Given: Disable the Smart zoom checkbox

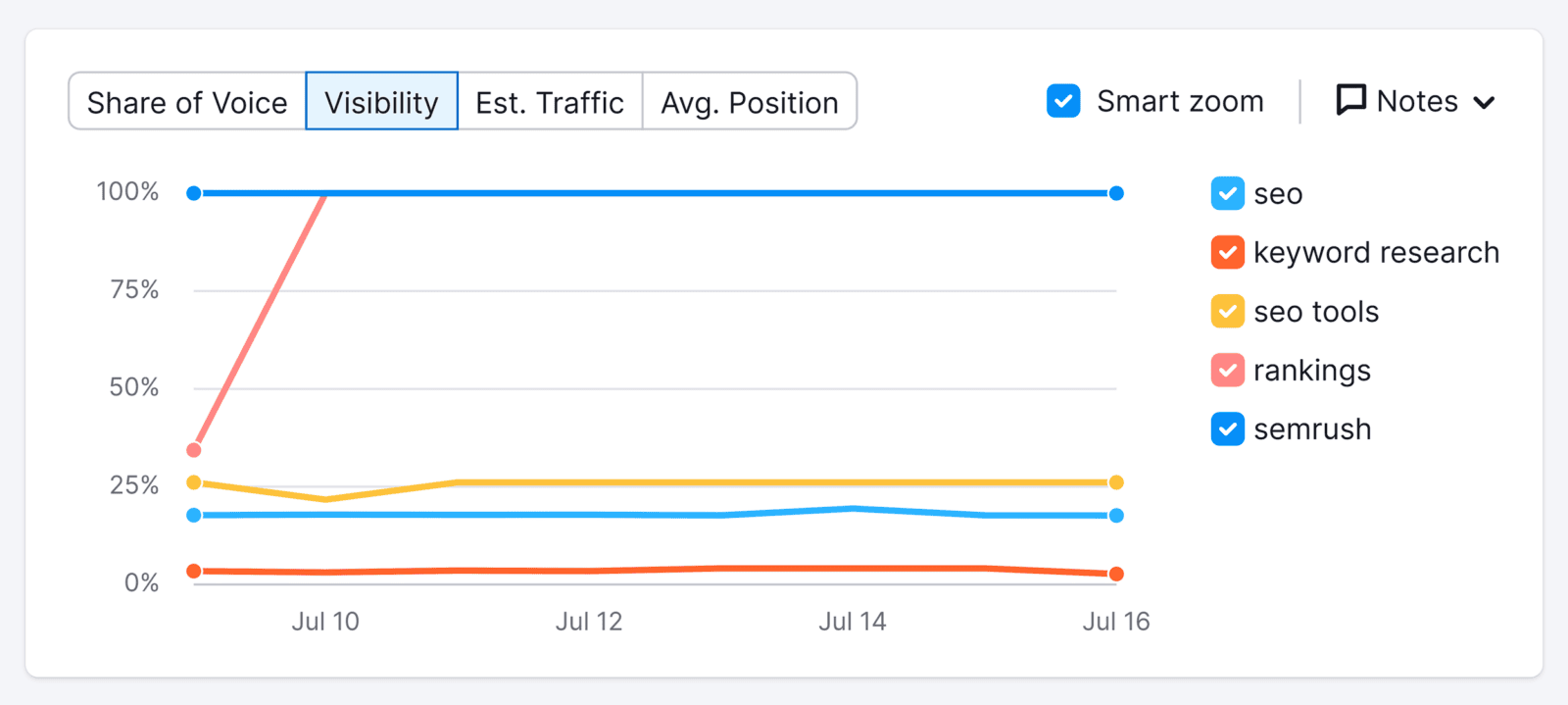Looking at the screenshot, I should 1062,100.
